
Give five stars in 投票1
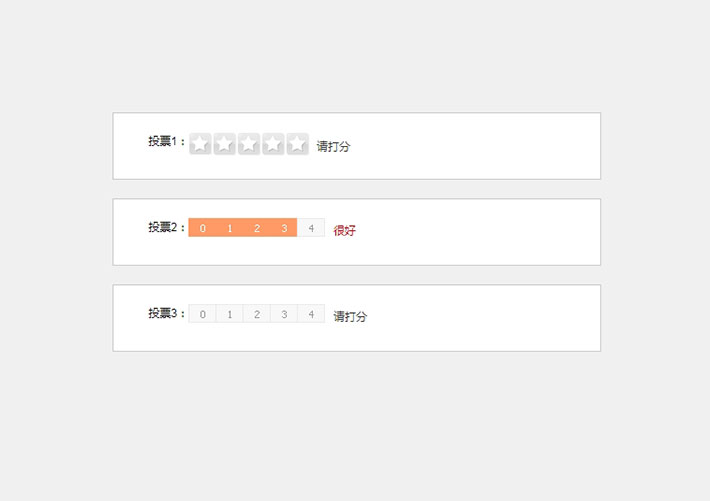pos(297,144)
